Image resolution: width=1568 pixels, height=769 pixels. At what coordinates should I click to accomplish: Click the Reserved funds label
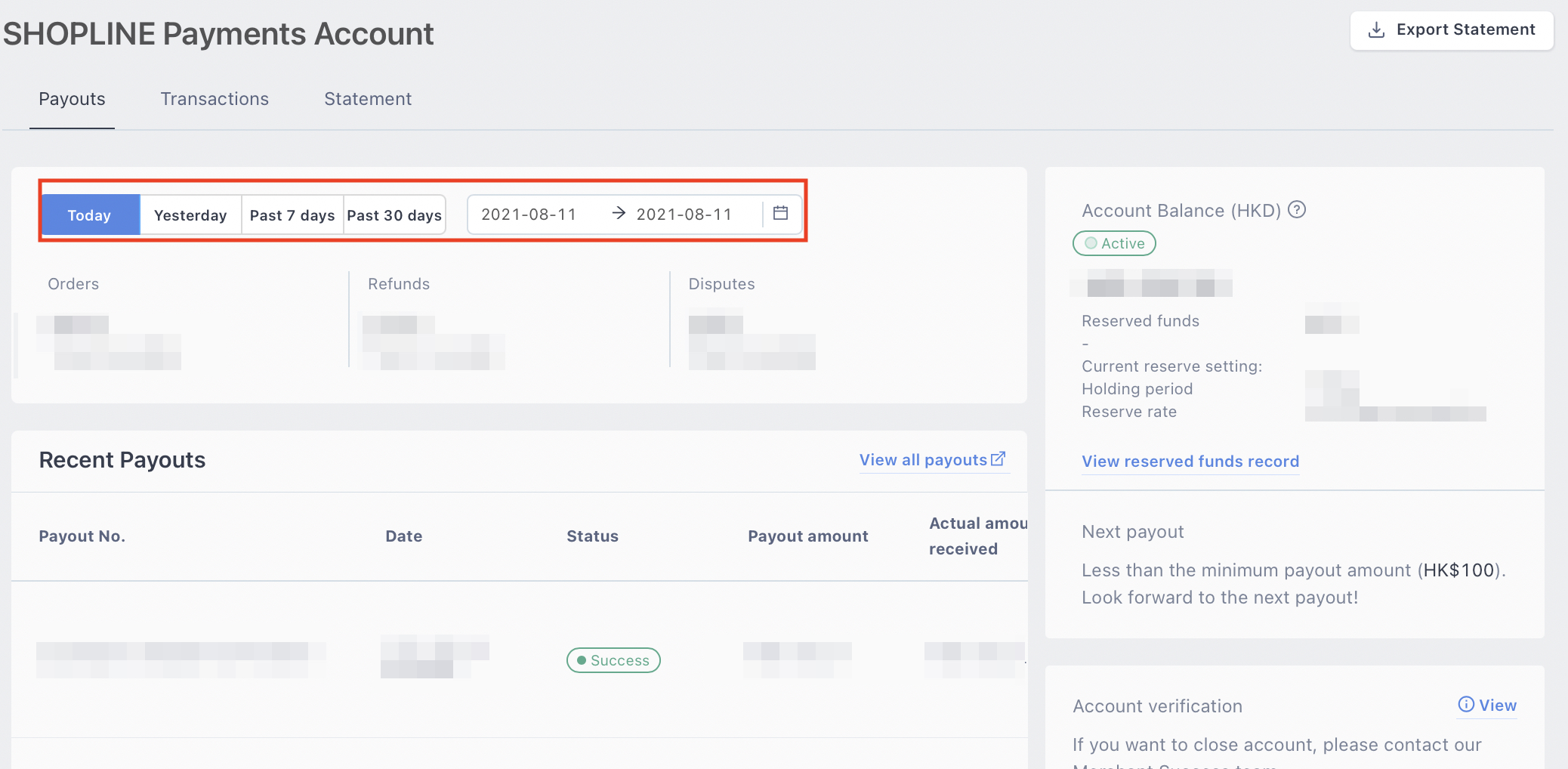(1141, 321)
